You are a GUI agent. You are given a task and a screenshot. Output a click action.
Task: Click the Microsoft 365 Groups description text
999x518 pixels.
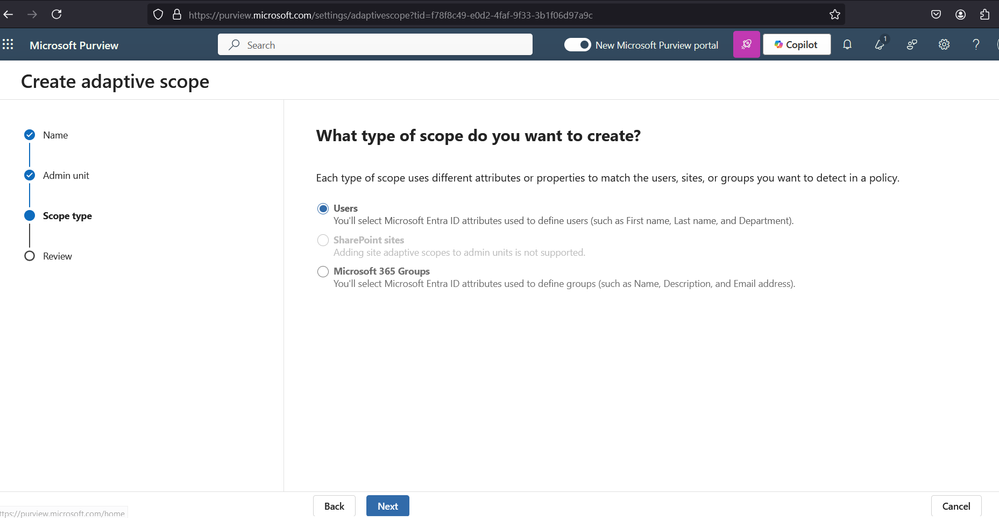[564, 284]
